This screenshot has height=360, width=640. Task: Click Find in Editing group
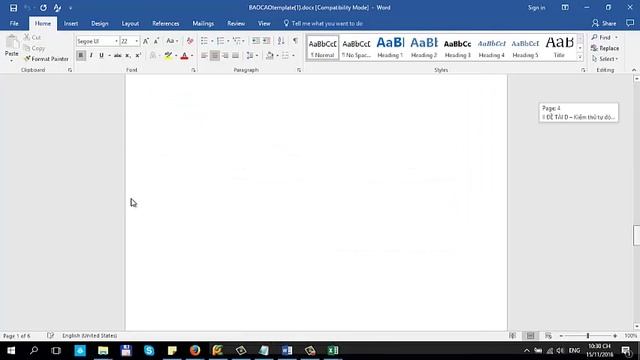602,37
